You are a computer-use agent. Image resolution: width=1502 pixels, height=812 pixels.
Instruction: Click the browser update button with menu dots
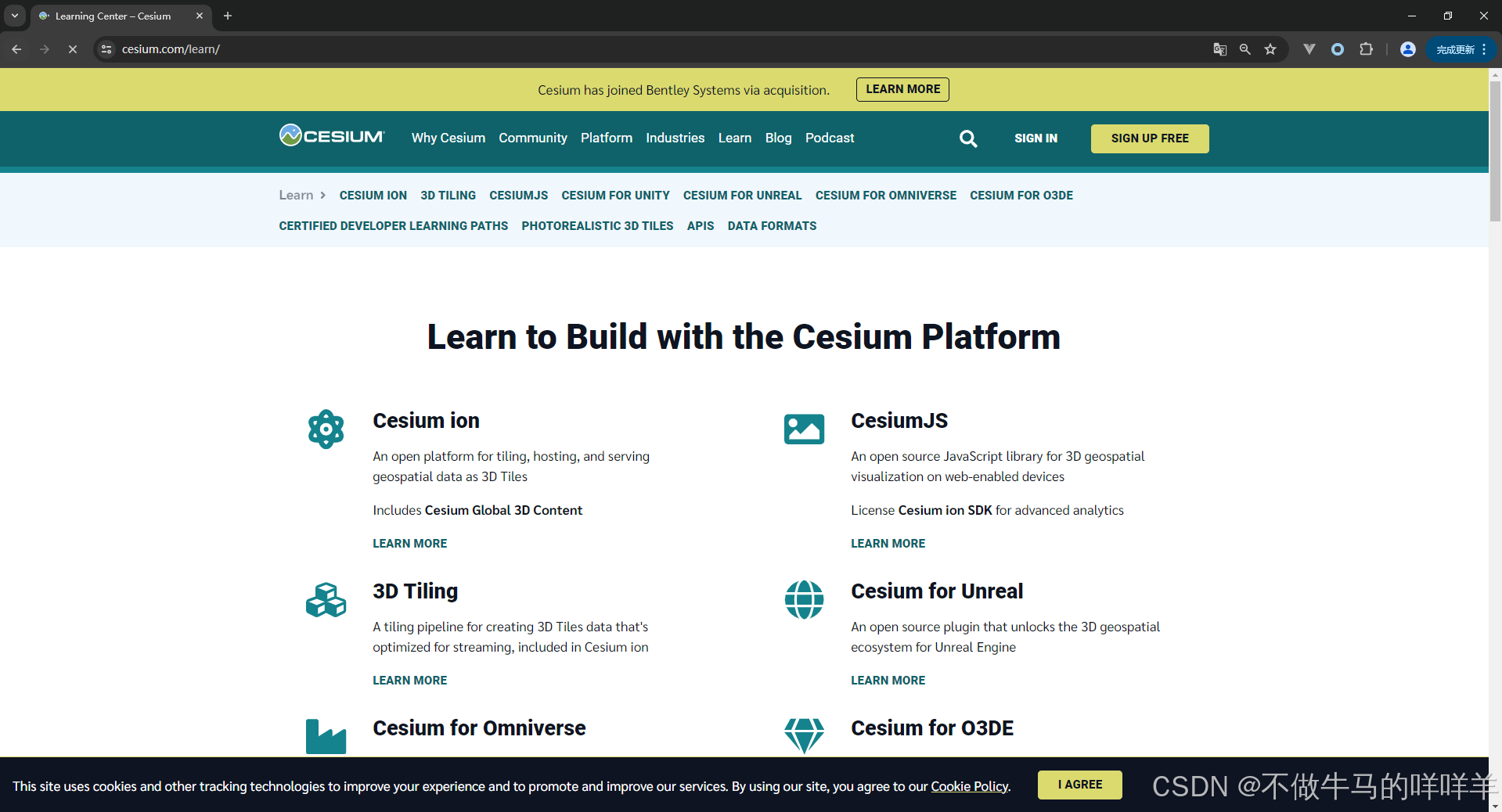(x=1461, y=49)
